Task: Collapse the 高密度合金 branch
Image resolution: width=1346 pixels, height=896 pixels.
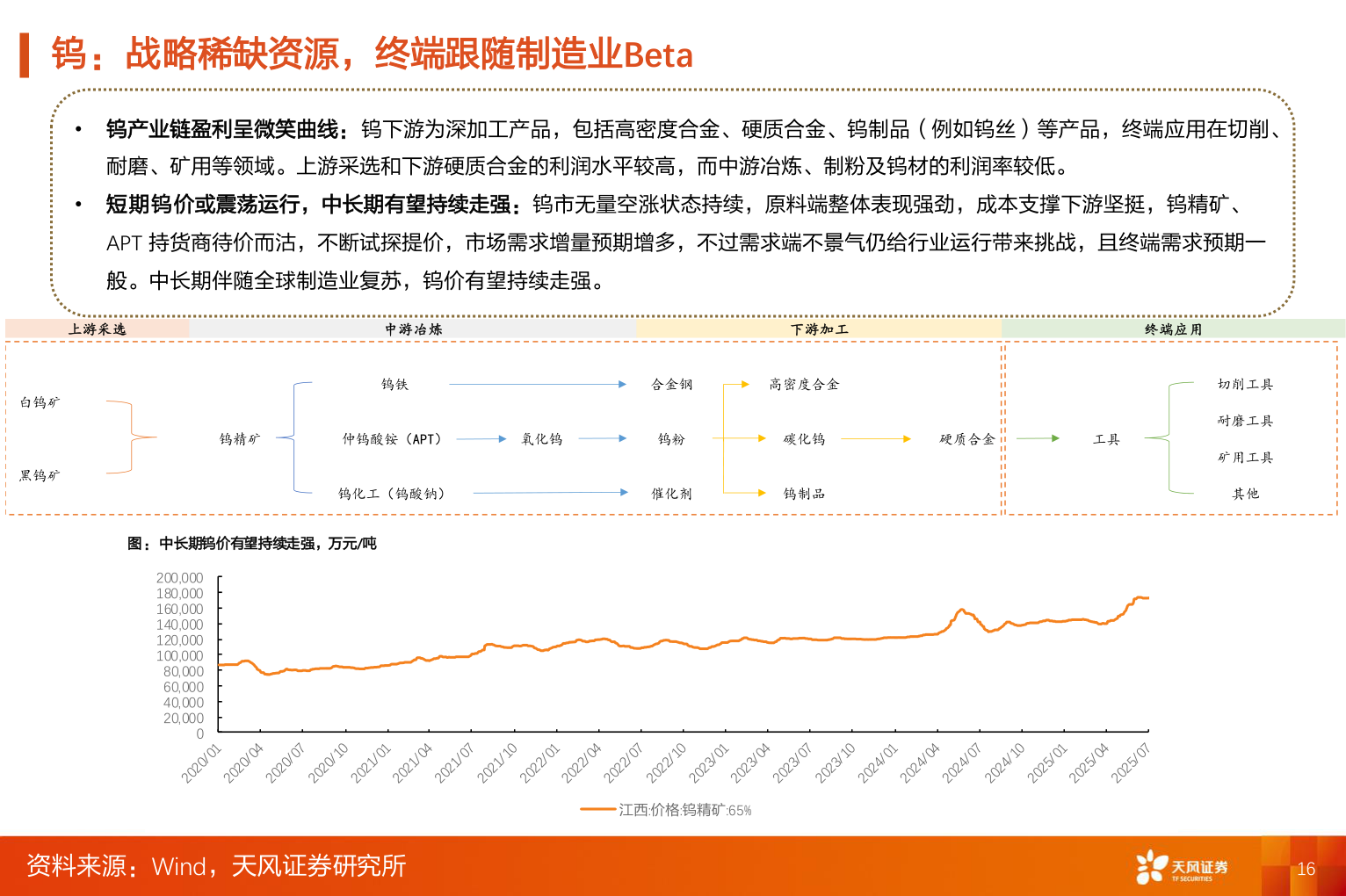Action: 803,384
